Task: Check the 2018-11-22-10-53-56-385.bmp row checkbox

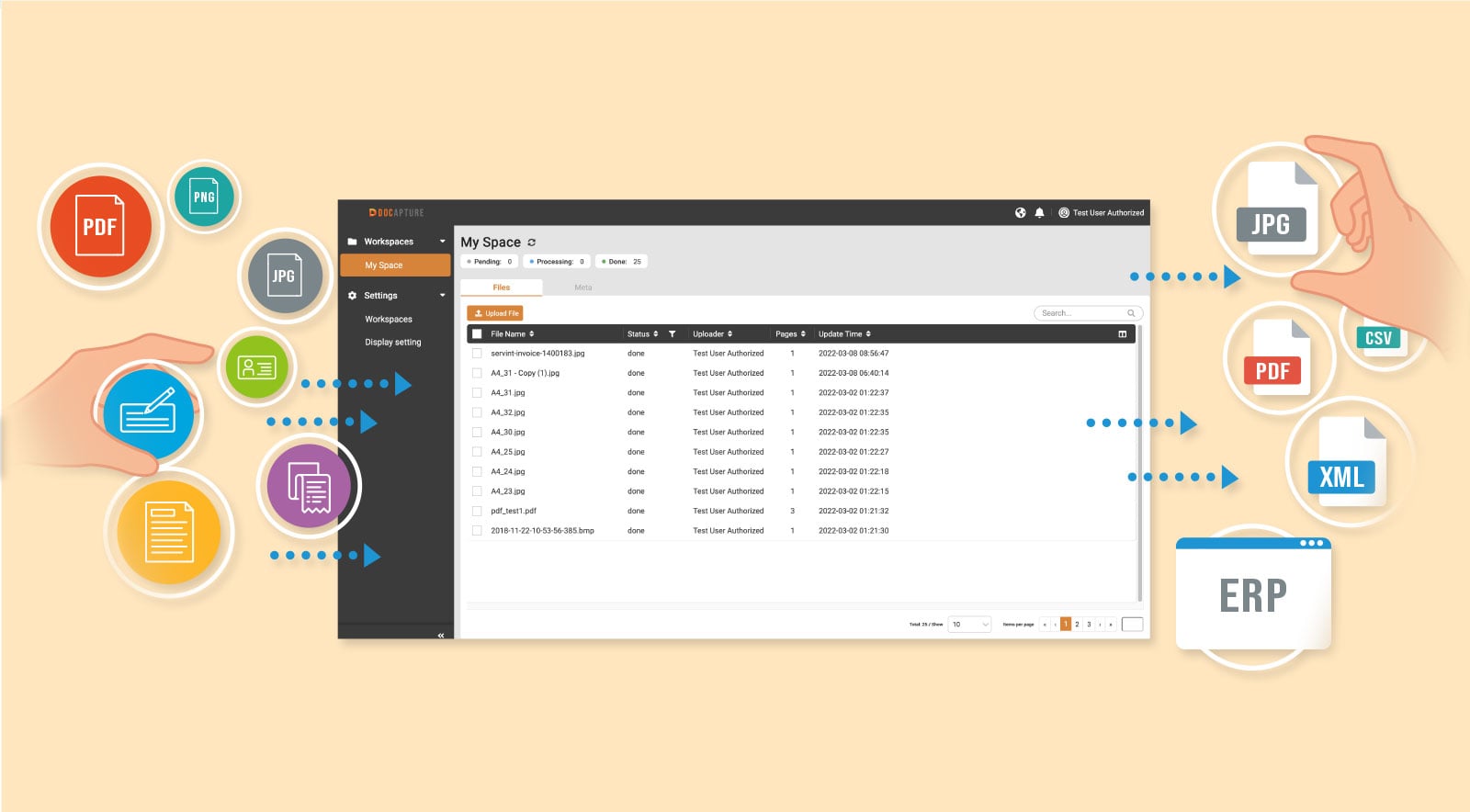Action: 477,531
